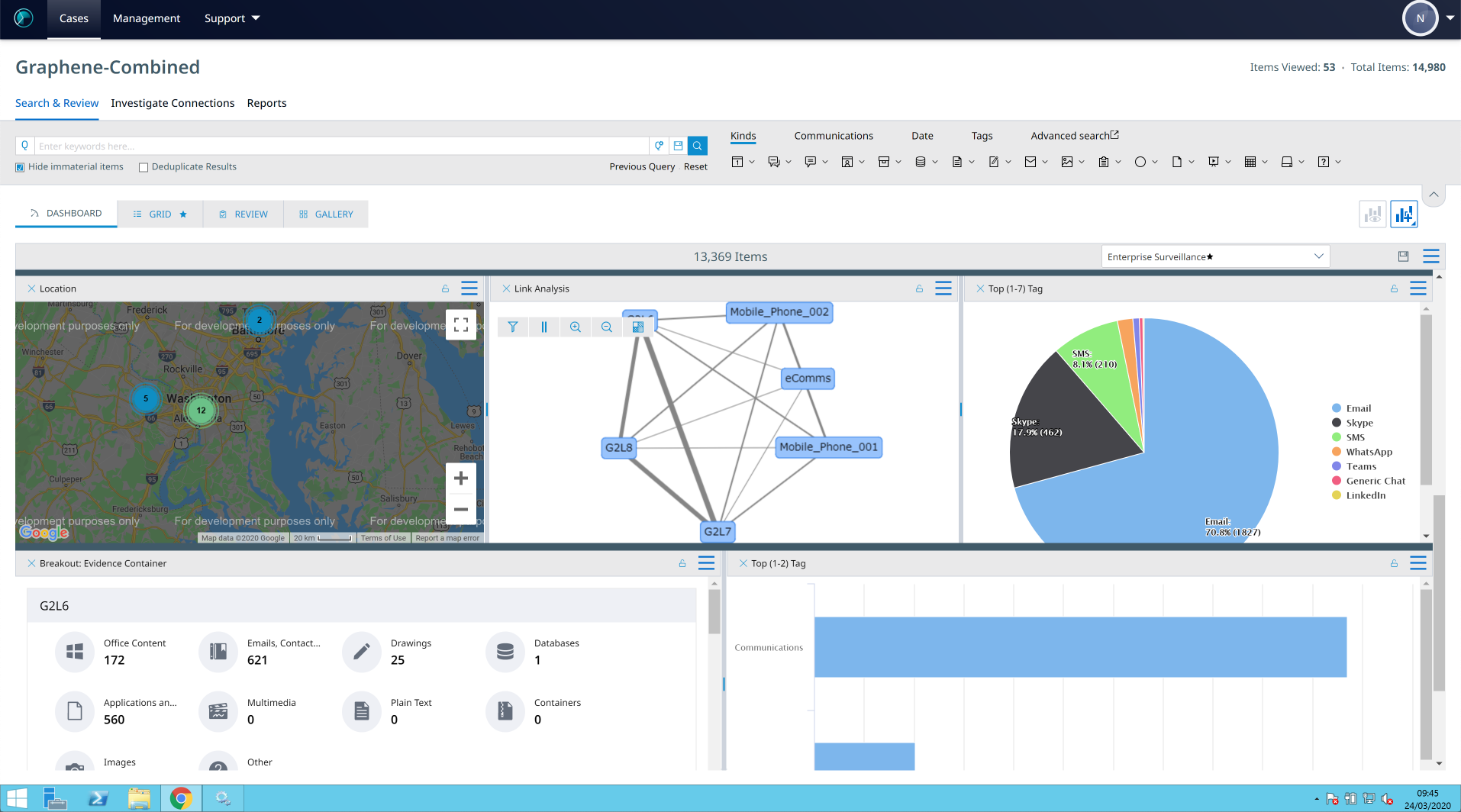Open the Advanced search link

1074,136
